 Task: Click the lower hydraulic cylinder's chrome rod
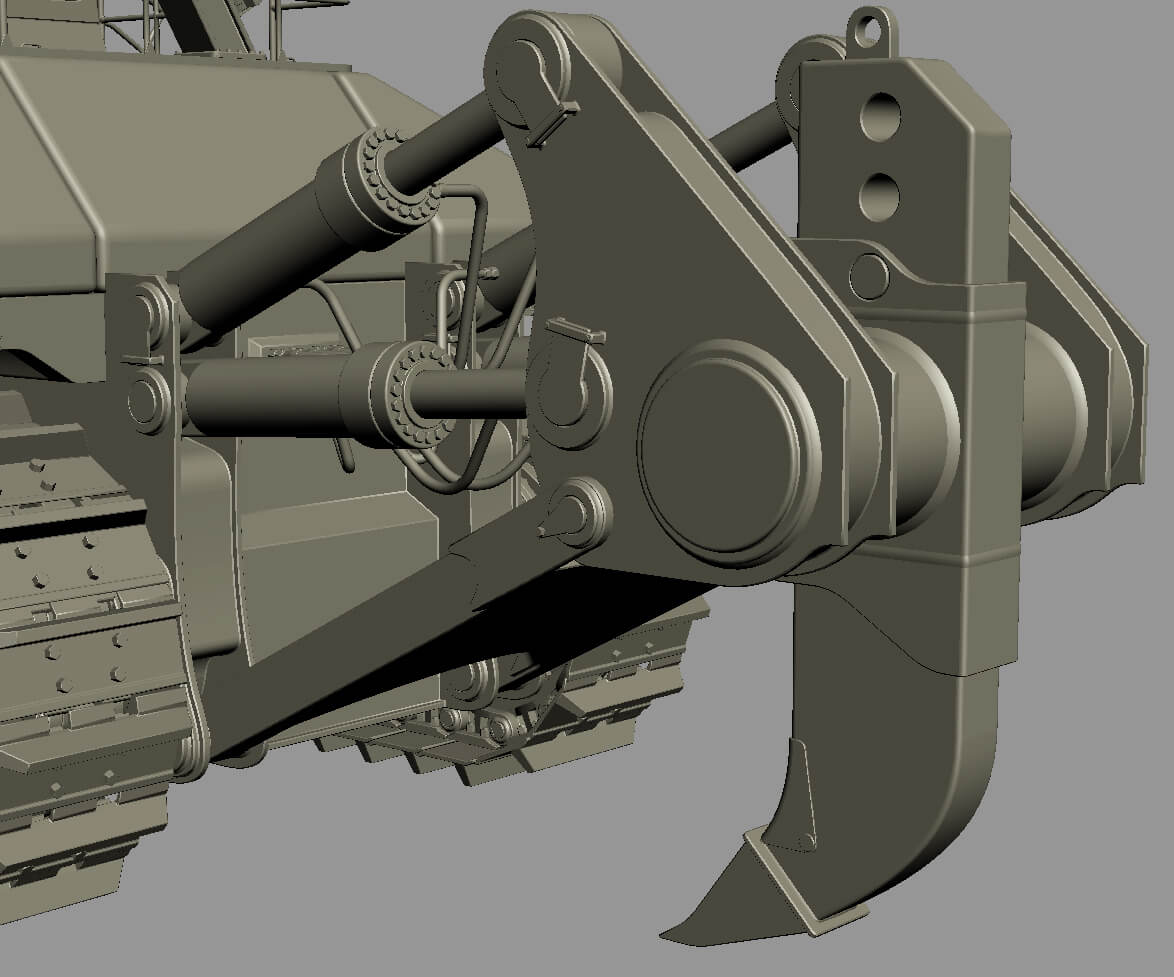(x=470, y=394)
